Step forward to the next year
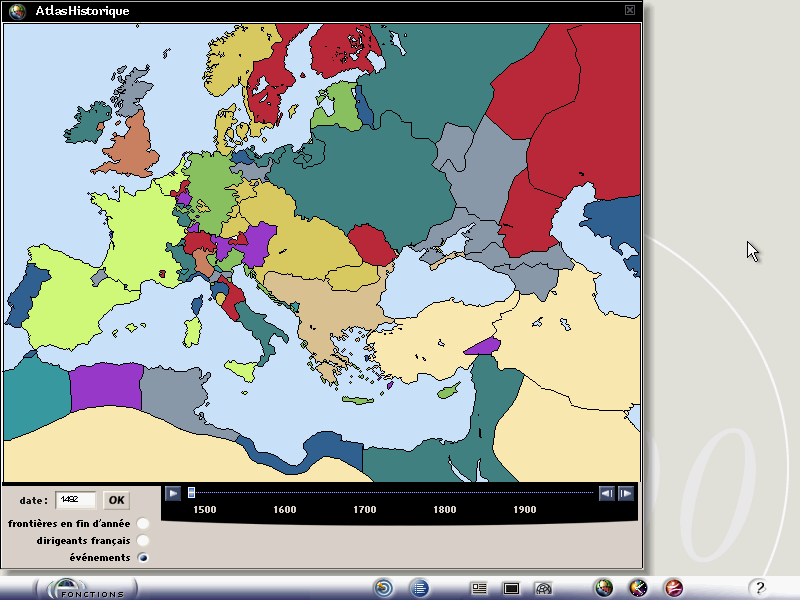800x600 pixels. [626, 493]
